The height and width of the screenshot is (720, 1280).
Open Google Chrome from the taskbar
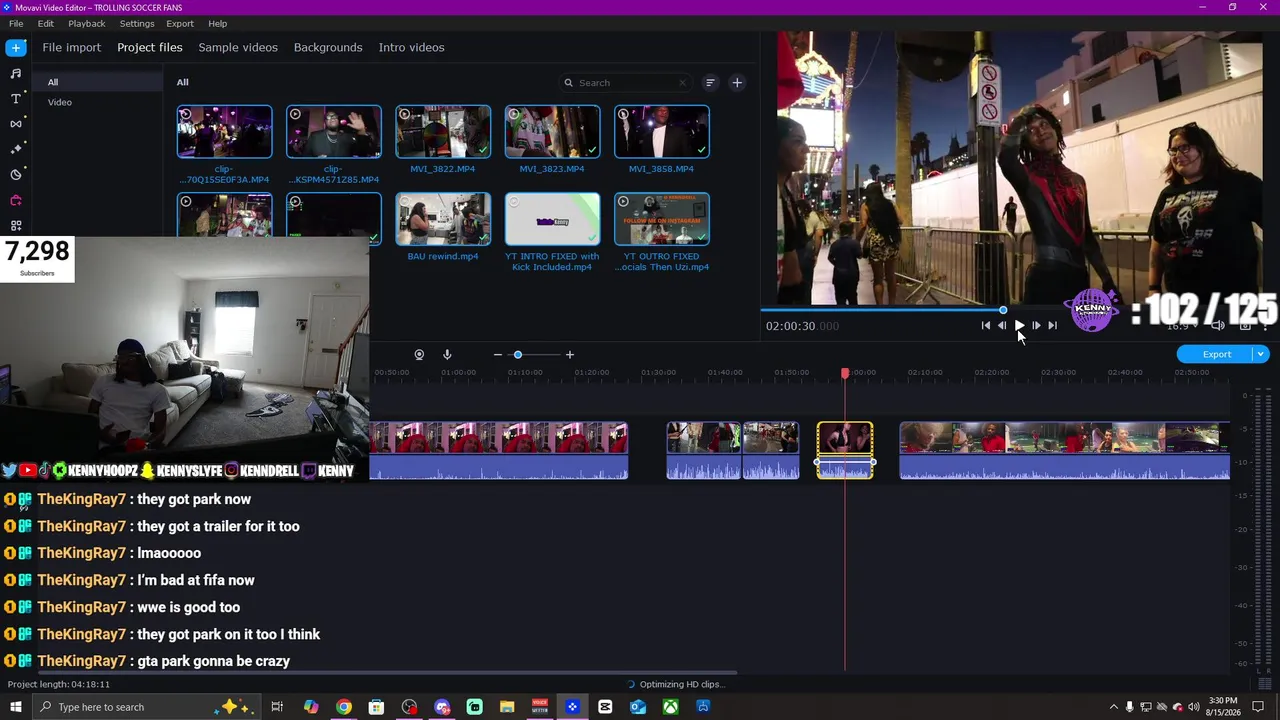click(344, 707)
